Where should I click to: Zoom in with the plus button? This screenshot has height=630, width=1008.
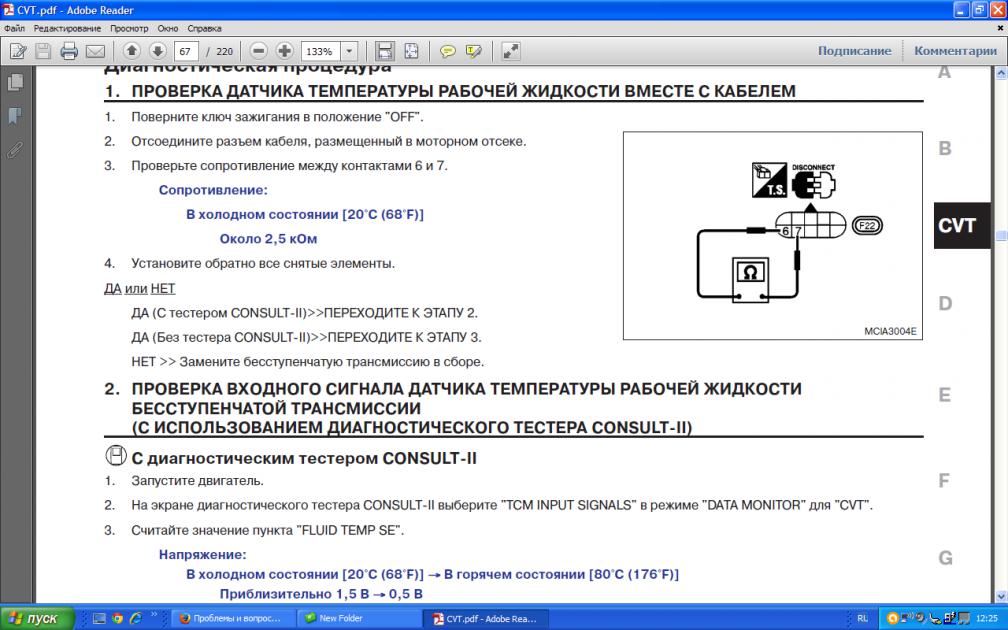point(285,51)
